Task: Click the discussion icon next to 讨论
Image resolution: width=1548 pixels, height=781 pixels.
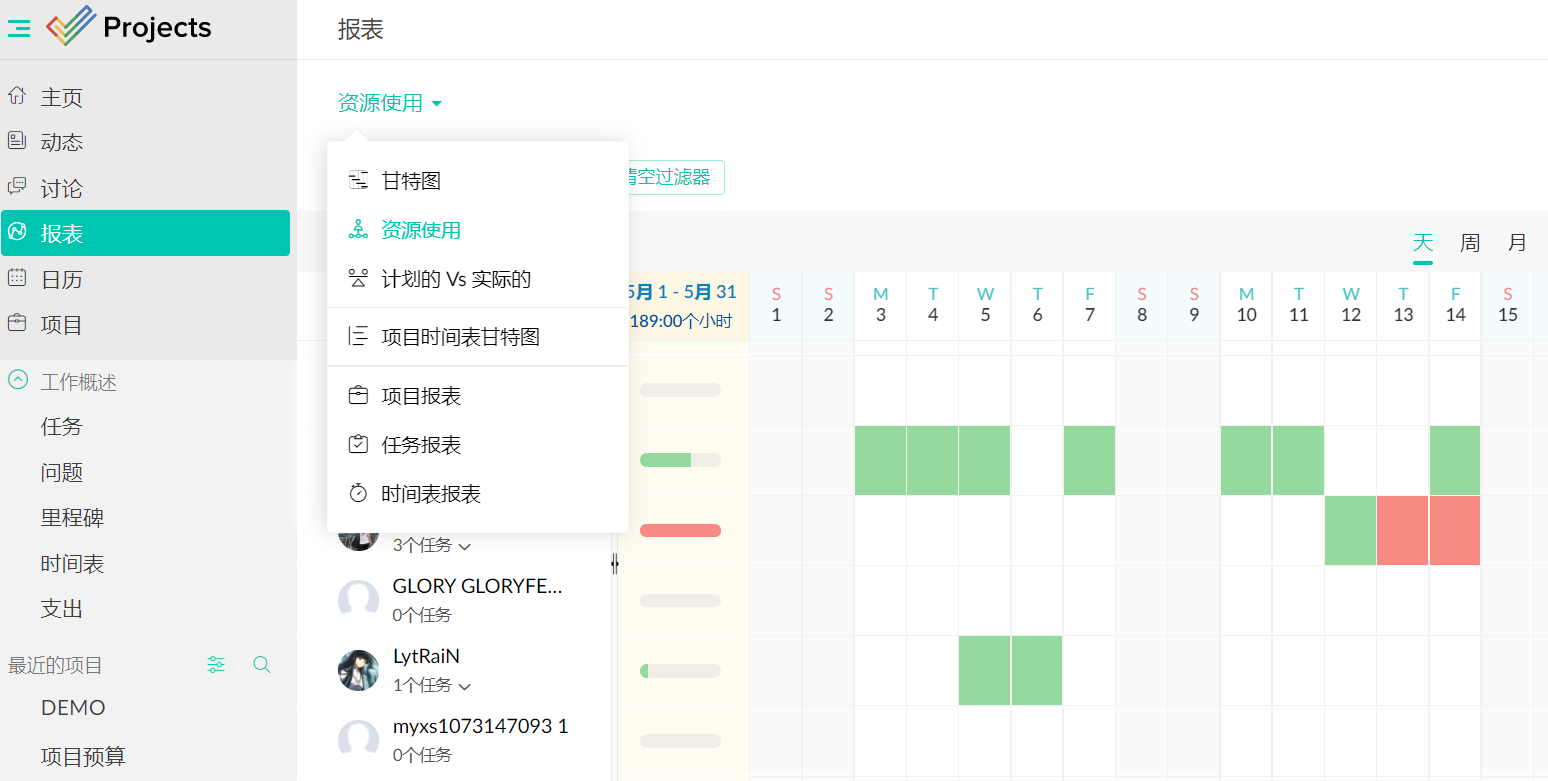Action: pos(17,187)
